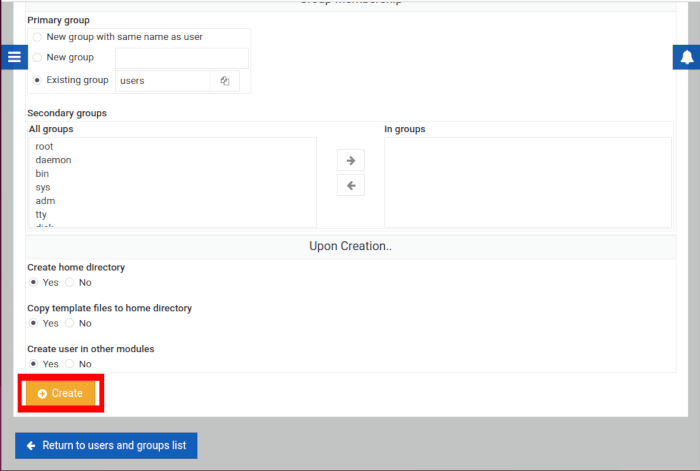Set Create home directory to No

(x=70, y=282)
